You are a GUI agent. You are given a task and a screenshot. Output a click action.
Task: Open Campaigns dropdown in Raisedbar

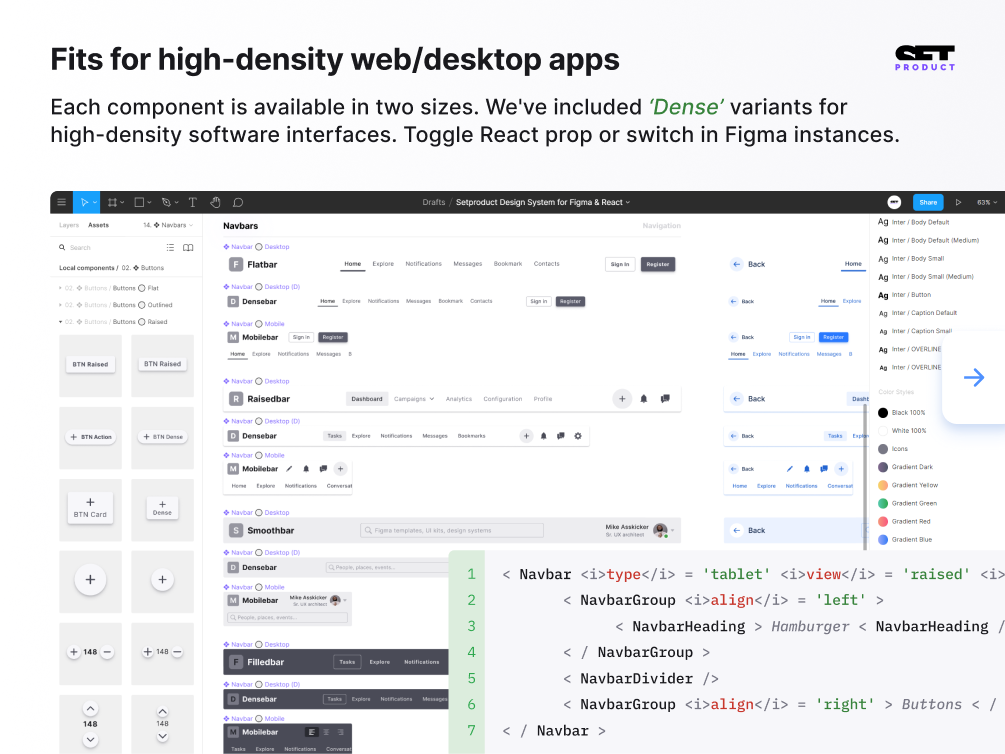[x=414, y=399]
